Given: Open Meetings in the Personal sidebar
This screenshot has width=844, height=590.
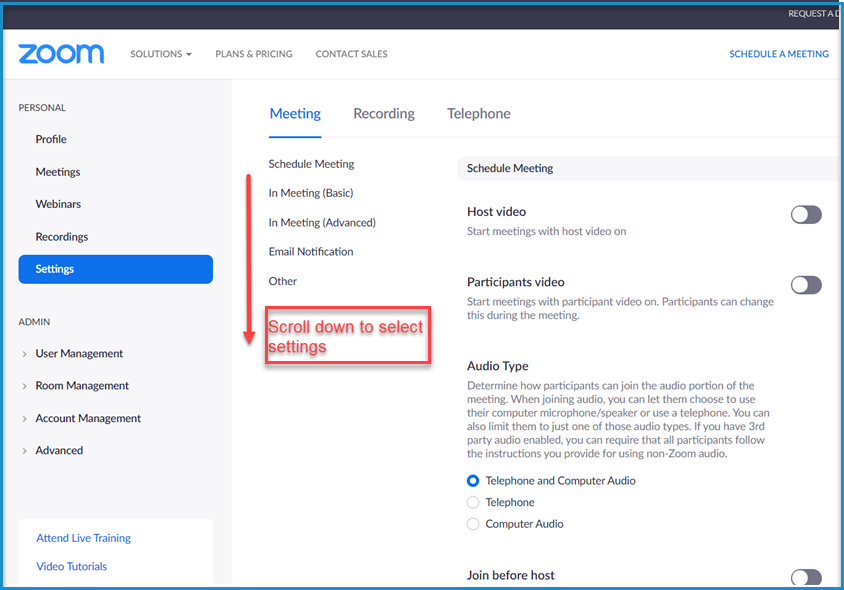Looking at the screenshot, I should tap(58, 172).
